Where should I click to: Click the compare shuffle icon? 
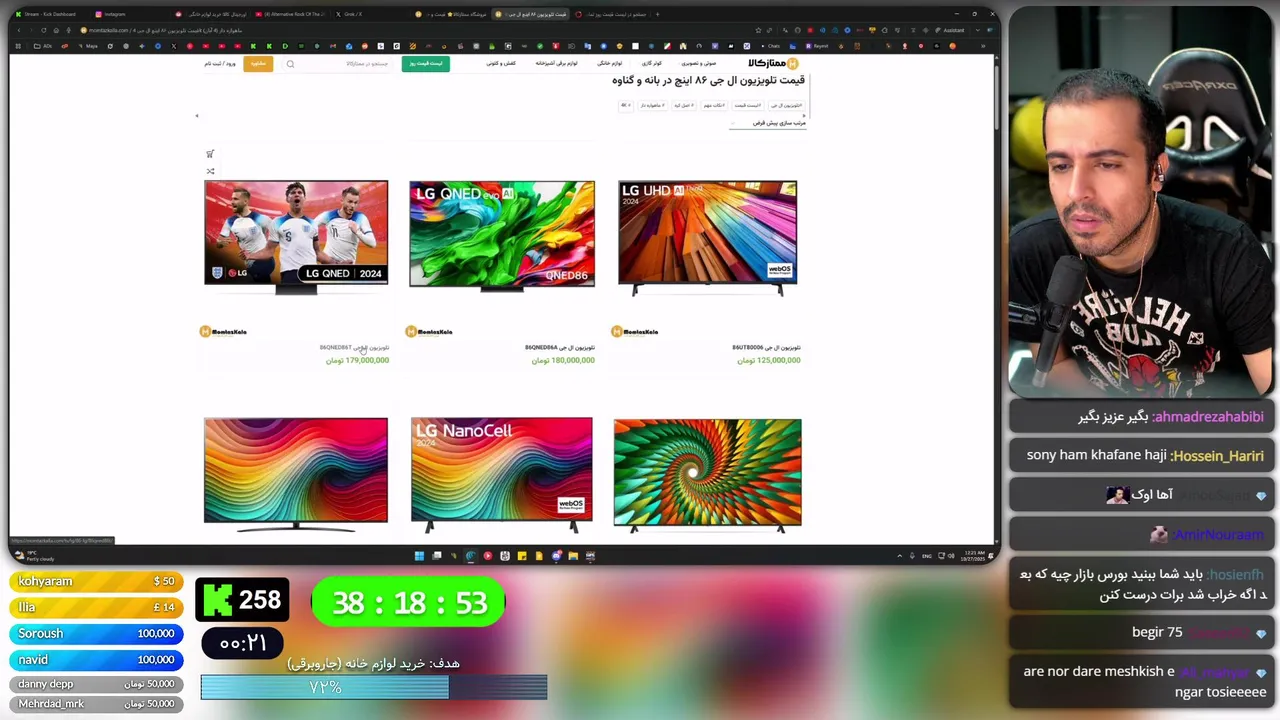[x=210, y=171]
